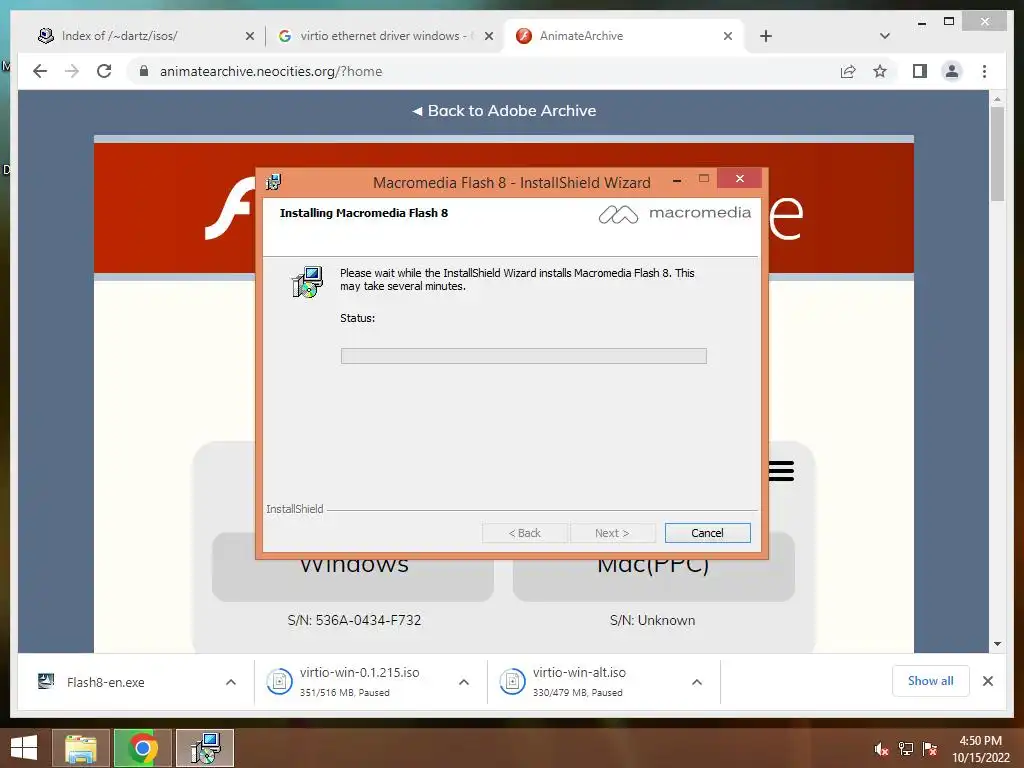The image size is (1024, 768).
Task: Bookmark this page with star icon
Action: (880, 71)
